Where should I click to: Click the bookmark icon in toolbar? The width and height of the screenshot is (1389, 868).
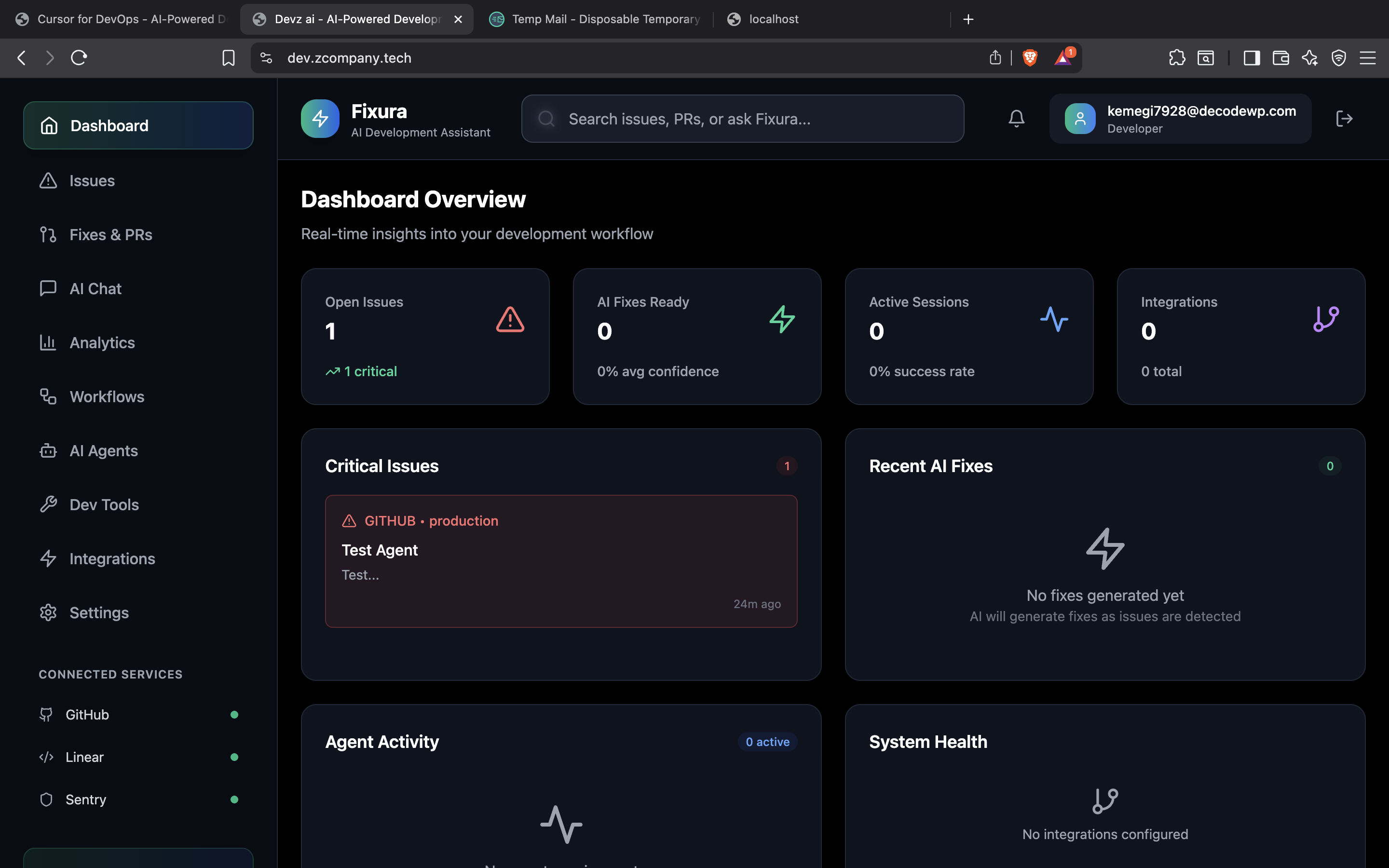coord(229,57)
